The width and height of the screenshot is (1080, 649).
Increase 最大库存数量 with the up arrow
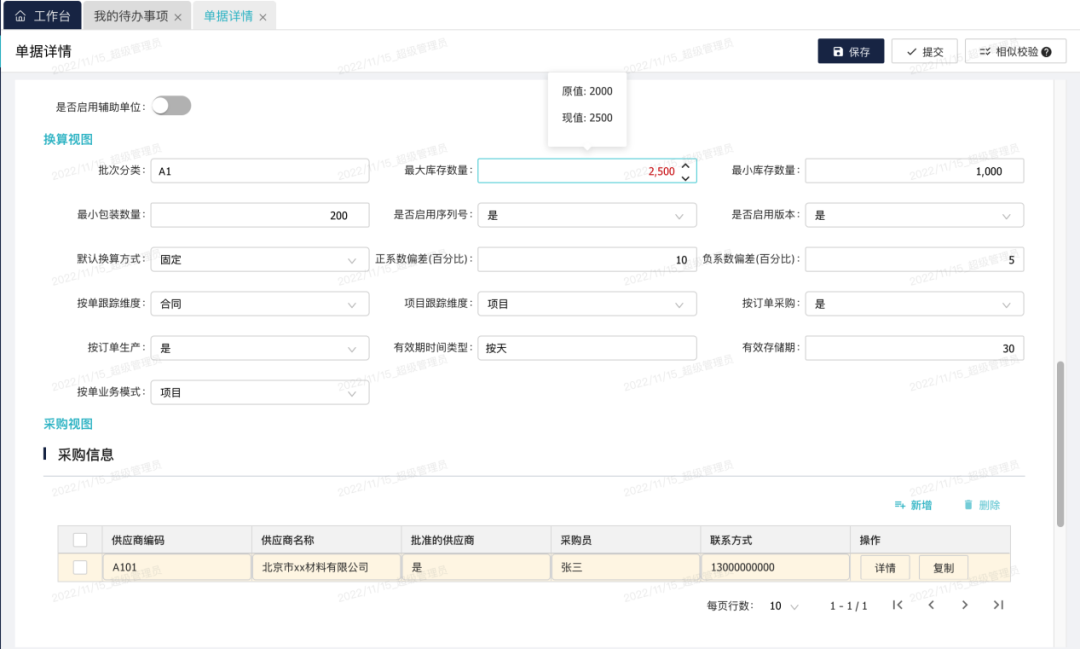click(685, 166)
